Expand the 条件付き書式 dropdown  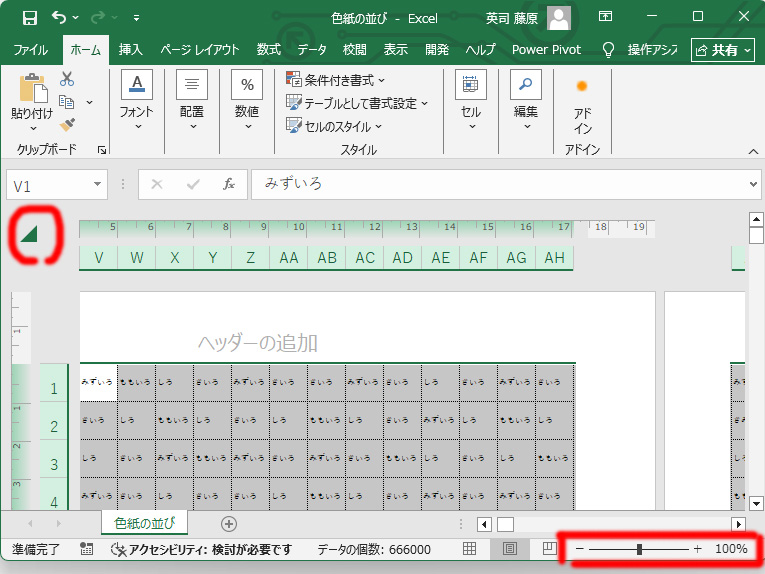click(337, 79)
